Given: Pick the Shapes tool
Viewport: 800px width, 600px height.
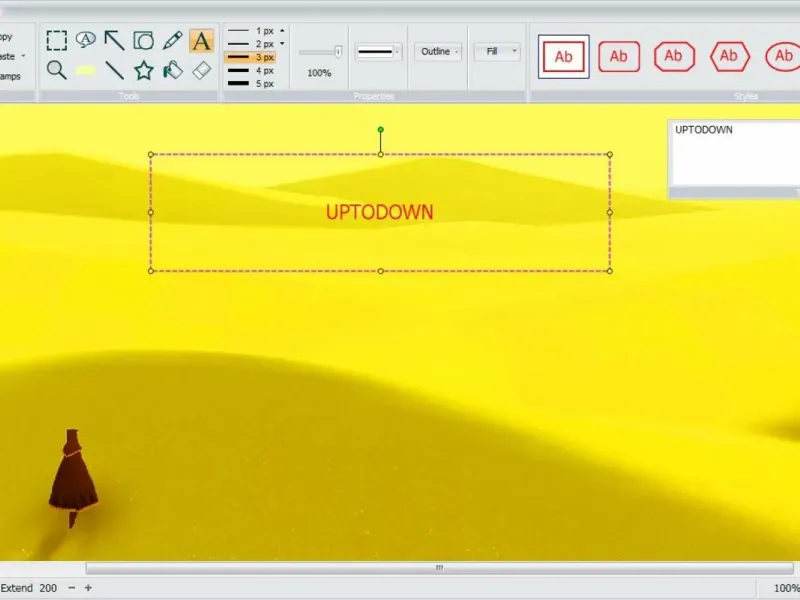Looking at the screenshot, I should click(144, 41).
